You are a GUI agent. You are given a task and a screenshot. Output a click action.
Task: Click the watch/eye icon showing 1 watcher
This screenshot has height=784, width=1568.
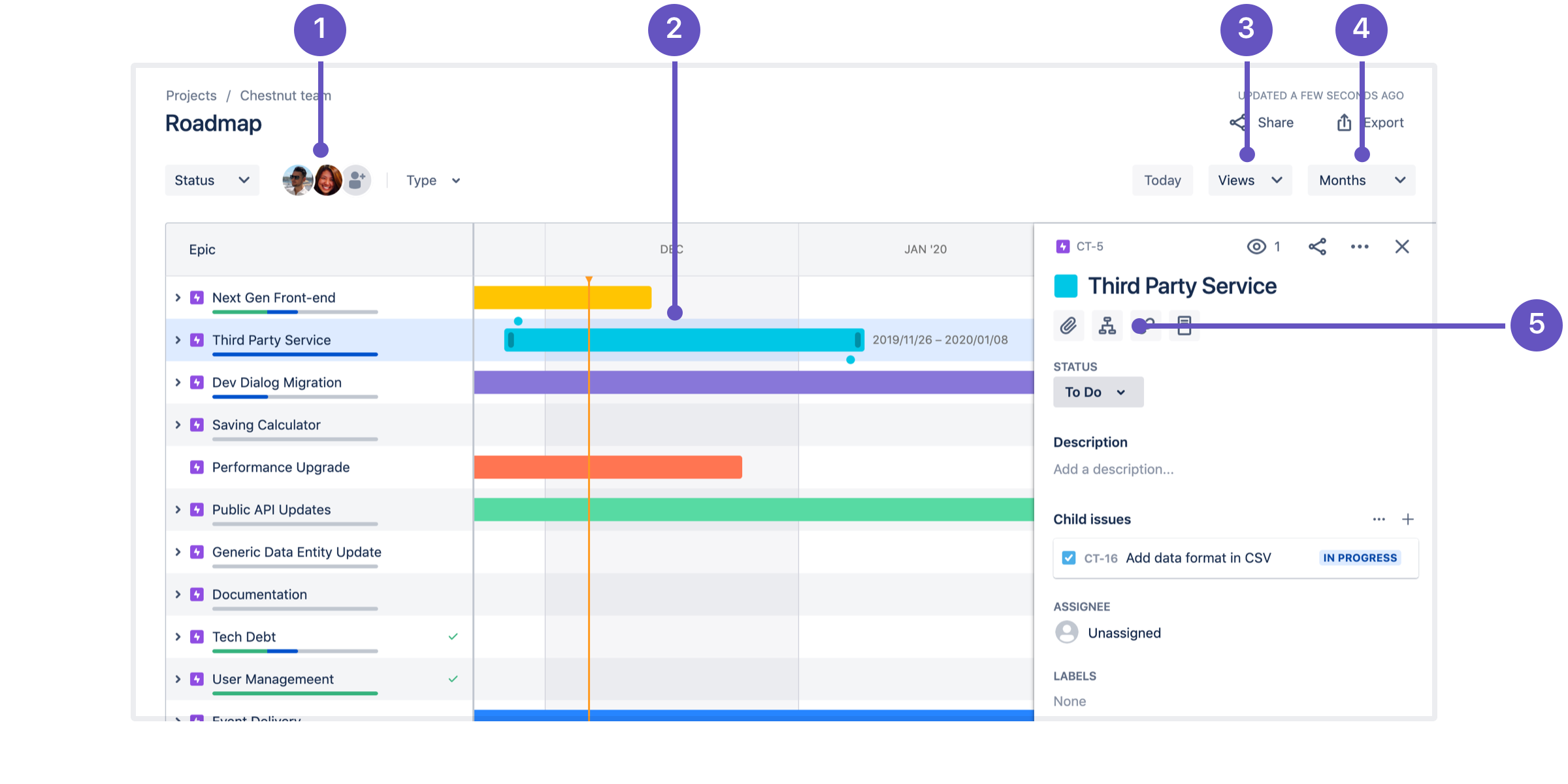click(1255, 246)
